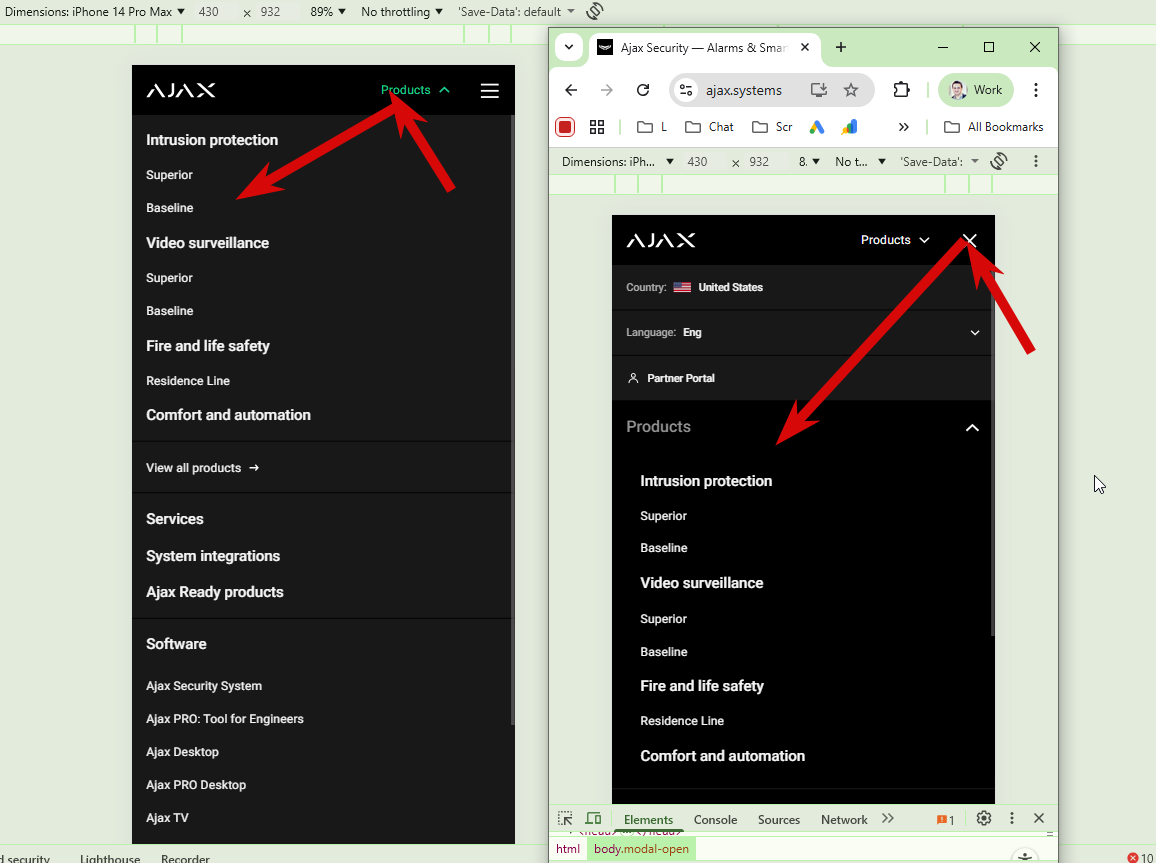The width and height of the screenshot is (1156, 863).
Task: Click rotate icon in Chrome window device toolbar
Action: [x=999, y=161]
